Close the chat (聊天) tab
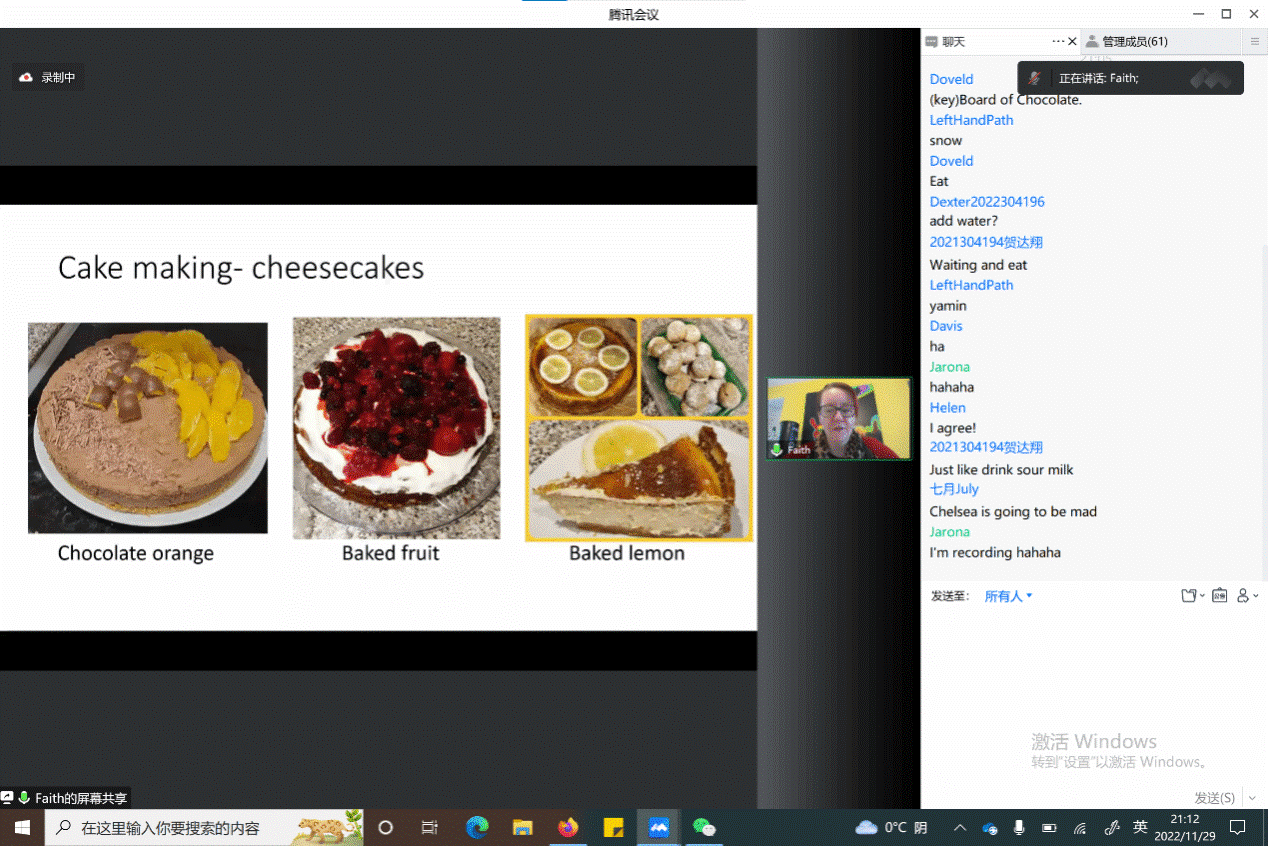Screen dimensions: 1268x846 [x=1073, y=42]
